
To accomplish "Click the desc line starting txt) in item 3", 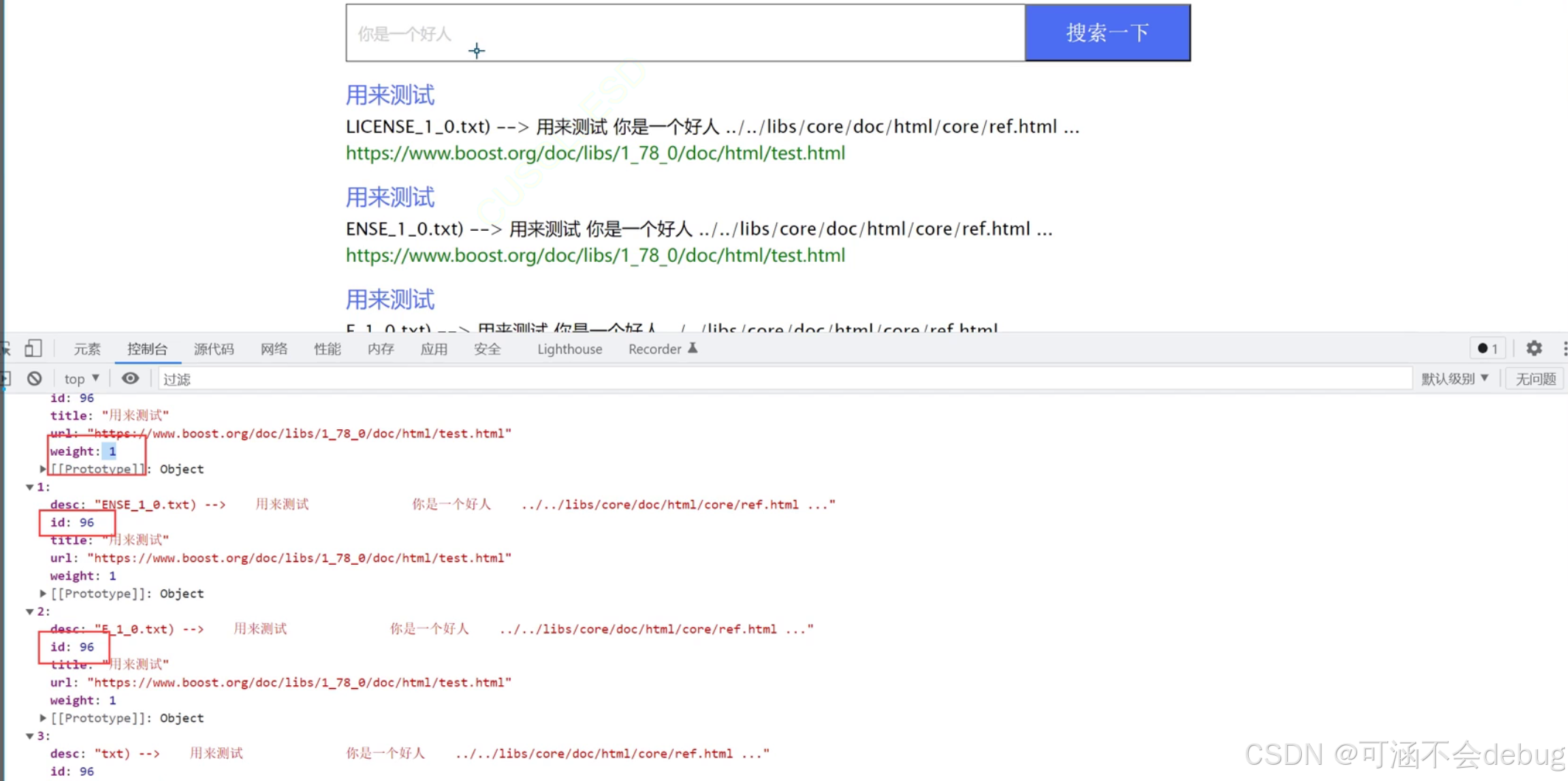I will pos(410,754).
